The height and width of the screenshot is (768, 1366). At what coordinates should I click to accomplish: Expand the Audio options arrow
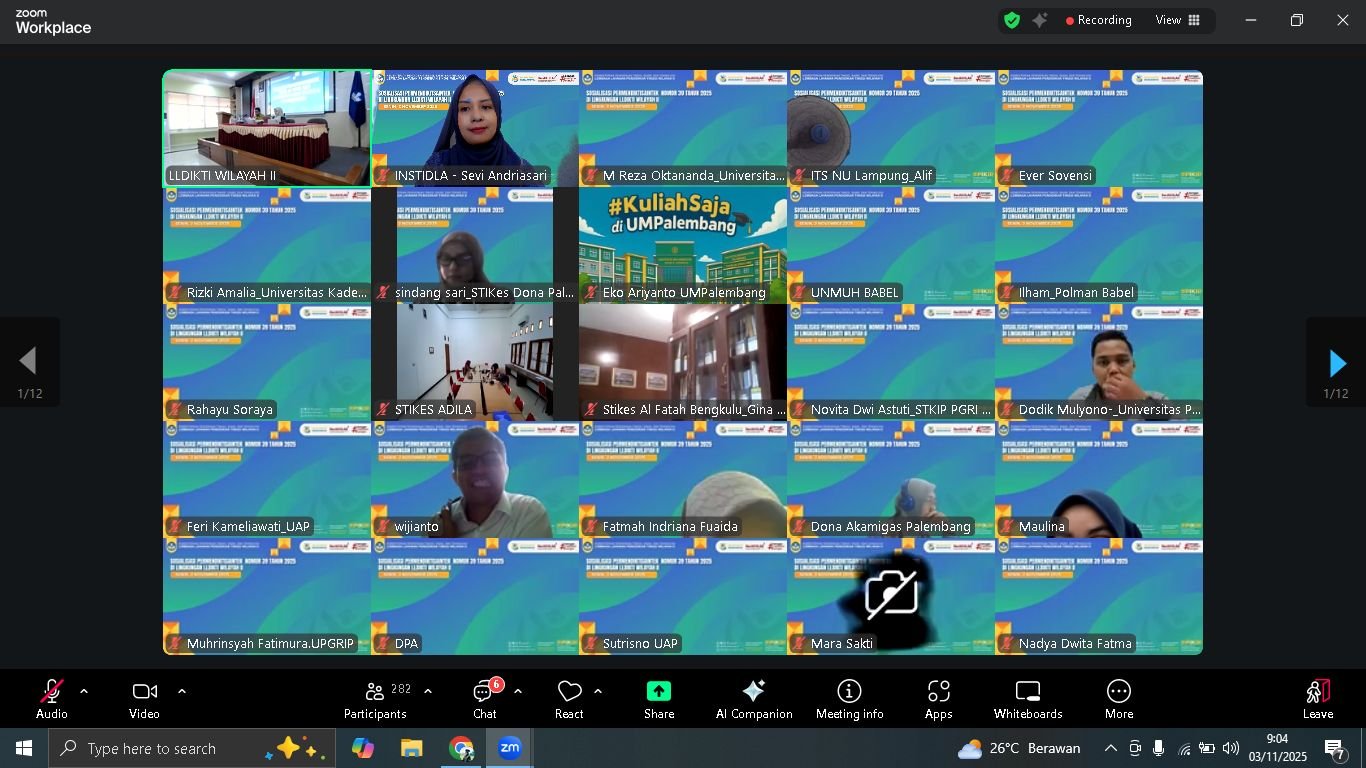pyautogui.click(x=84, y=691)
